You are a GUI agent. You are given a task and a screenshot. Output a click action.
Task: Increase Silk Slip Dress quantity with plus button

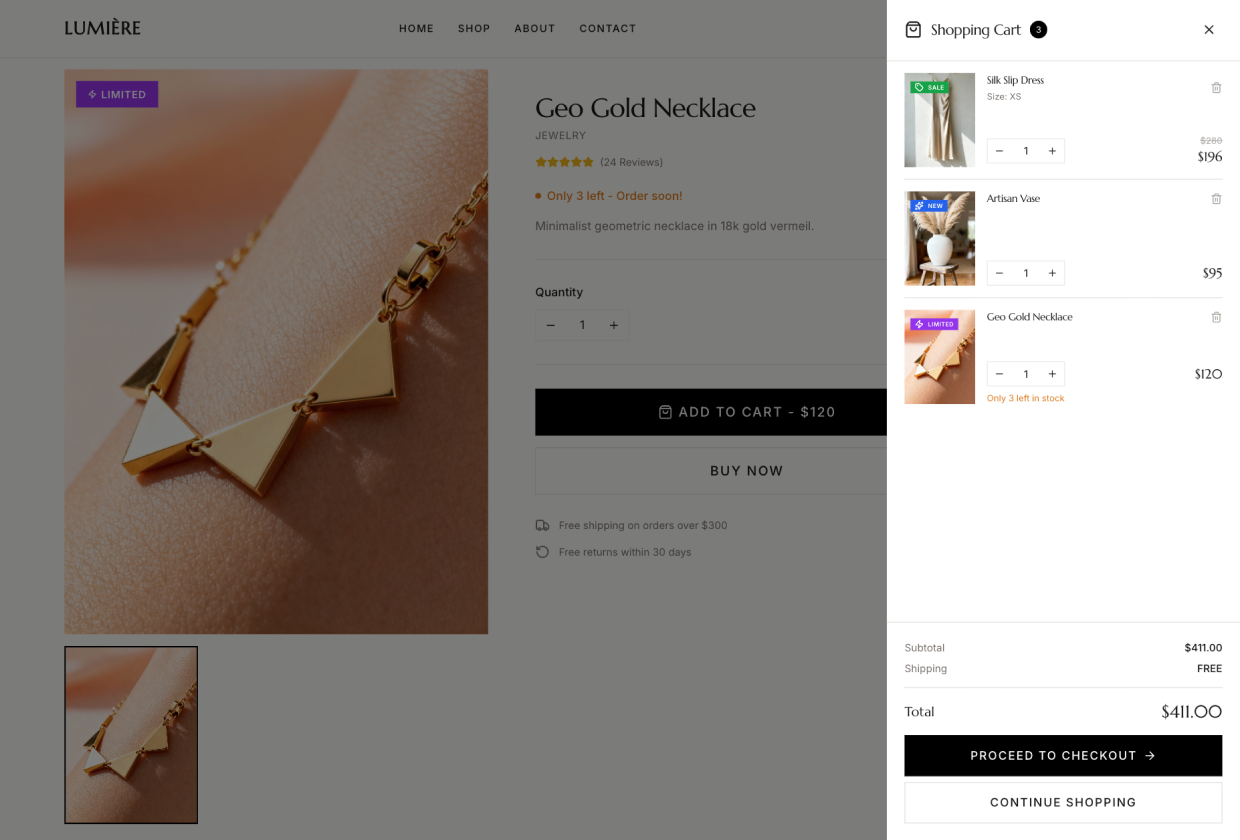pyautogui.click(x=1052, y=150)
